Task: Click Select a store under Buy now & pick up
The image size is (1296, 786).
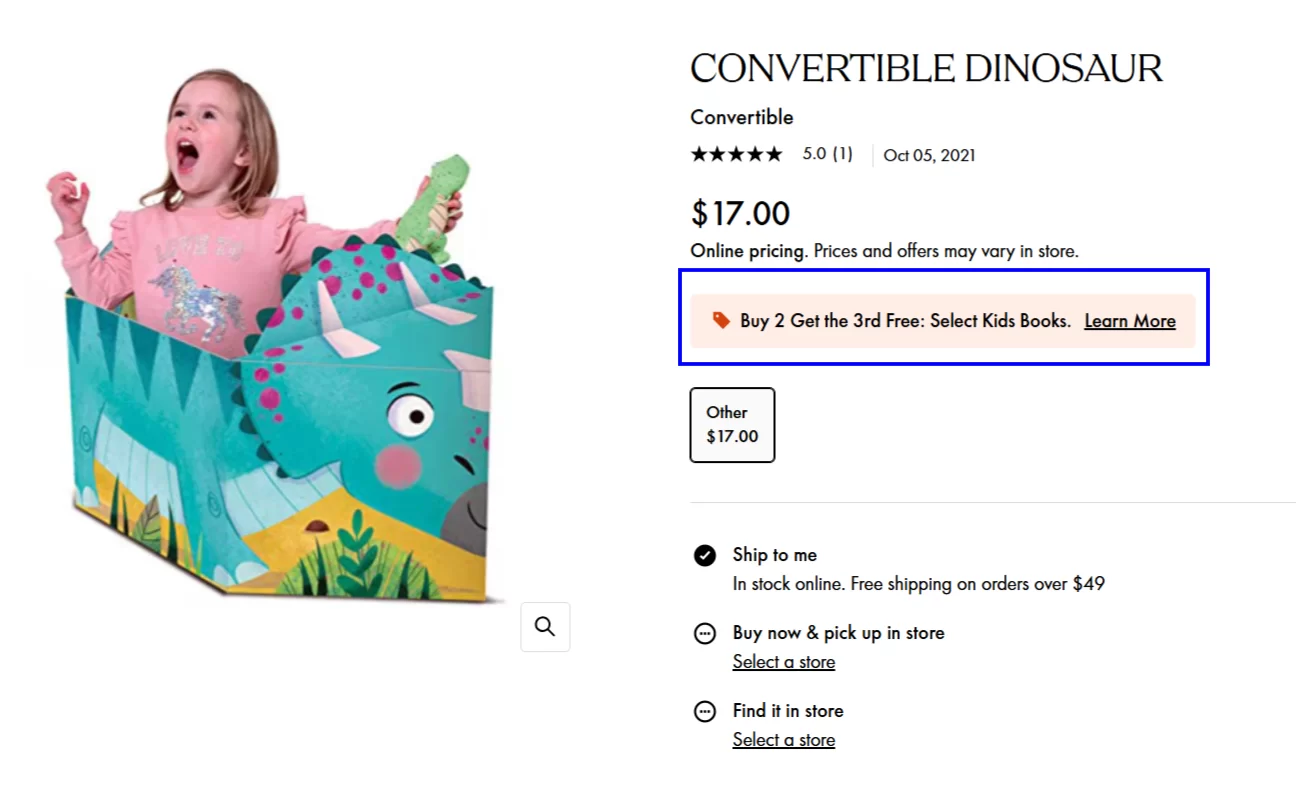Action: click(783, 662)
